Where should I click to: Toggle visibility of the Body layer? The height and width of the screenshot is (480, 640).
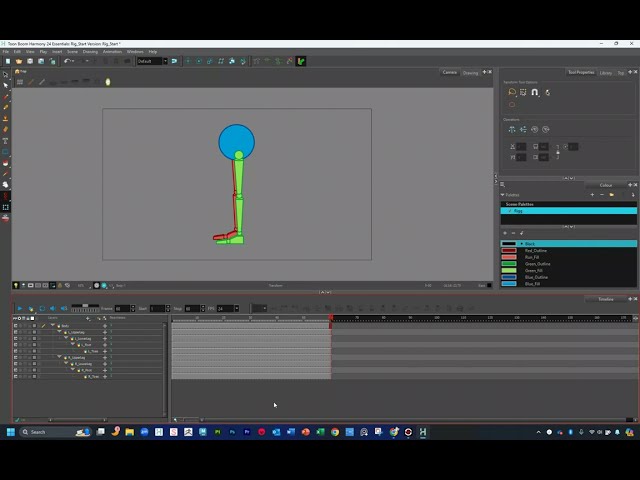click(x=16, y=326)
